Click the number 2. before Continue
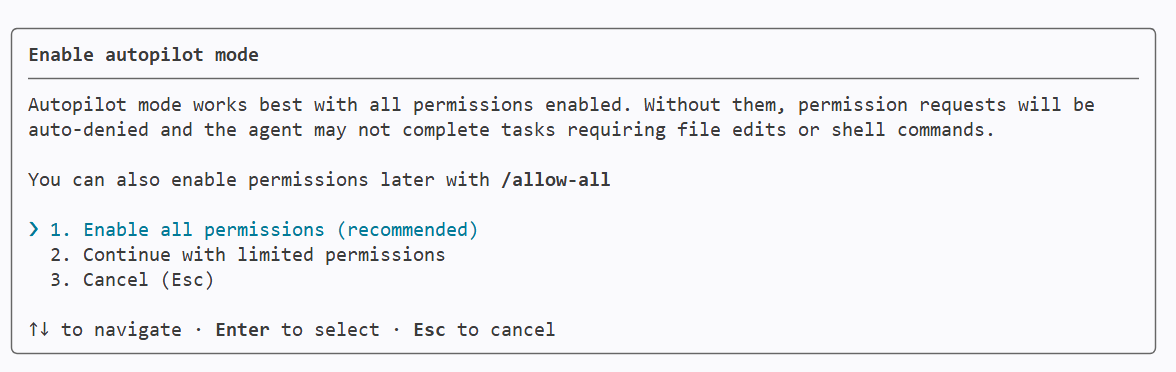The height and width of the screenshot is (372, 1176). 62,255
